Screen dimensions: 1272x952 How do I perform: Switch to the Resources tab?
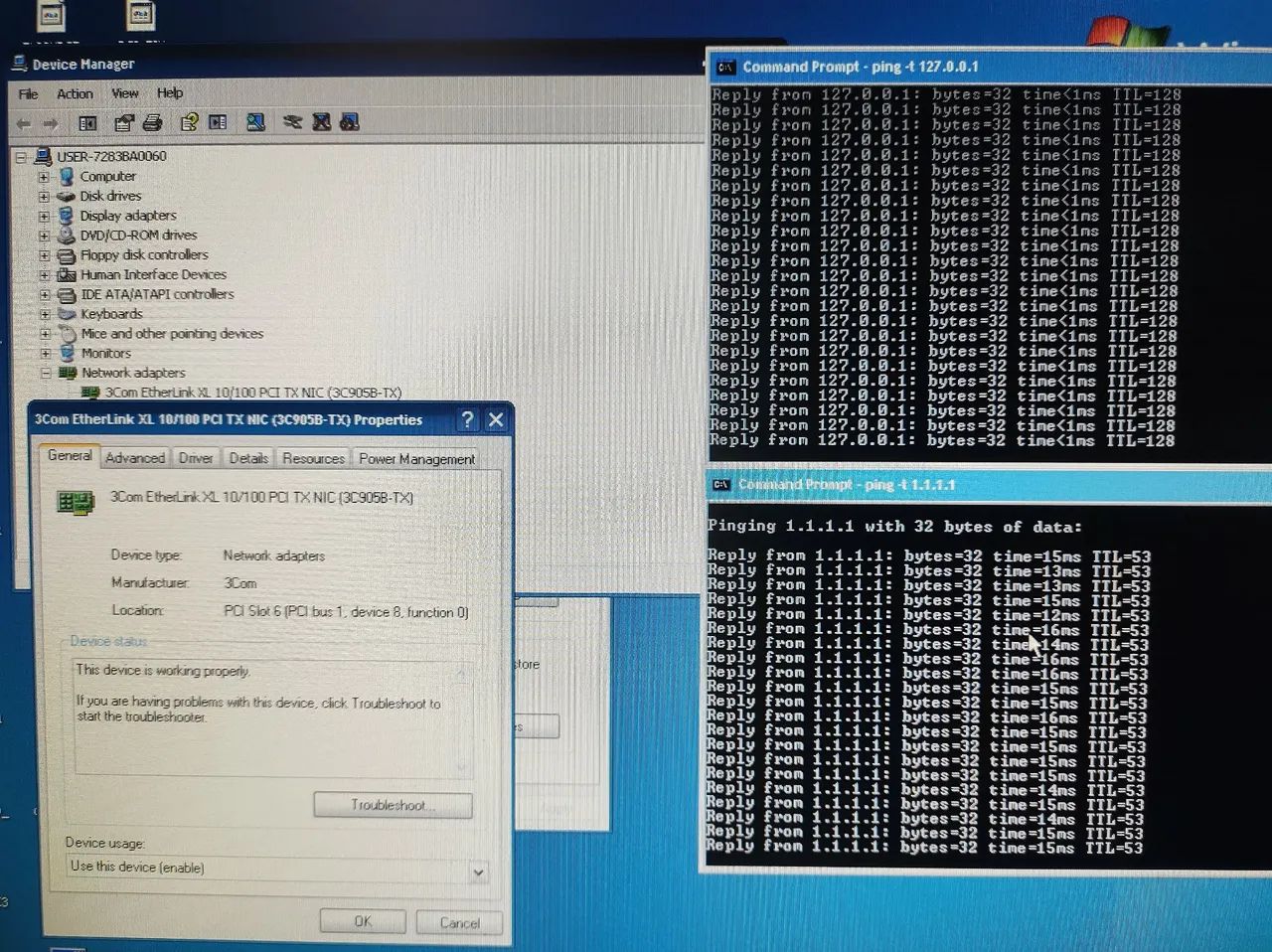pos(313,458)
